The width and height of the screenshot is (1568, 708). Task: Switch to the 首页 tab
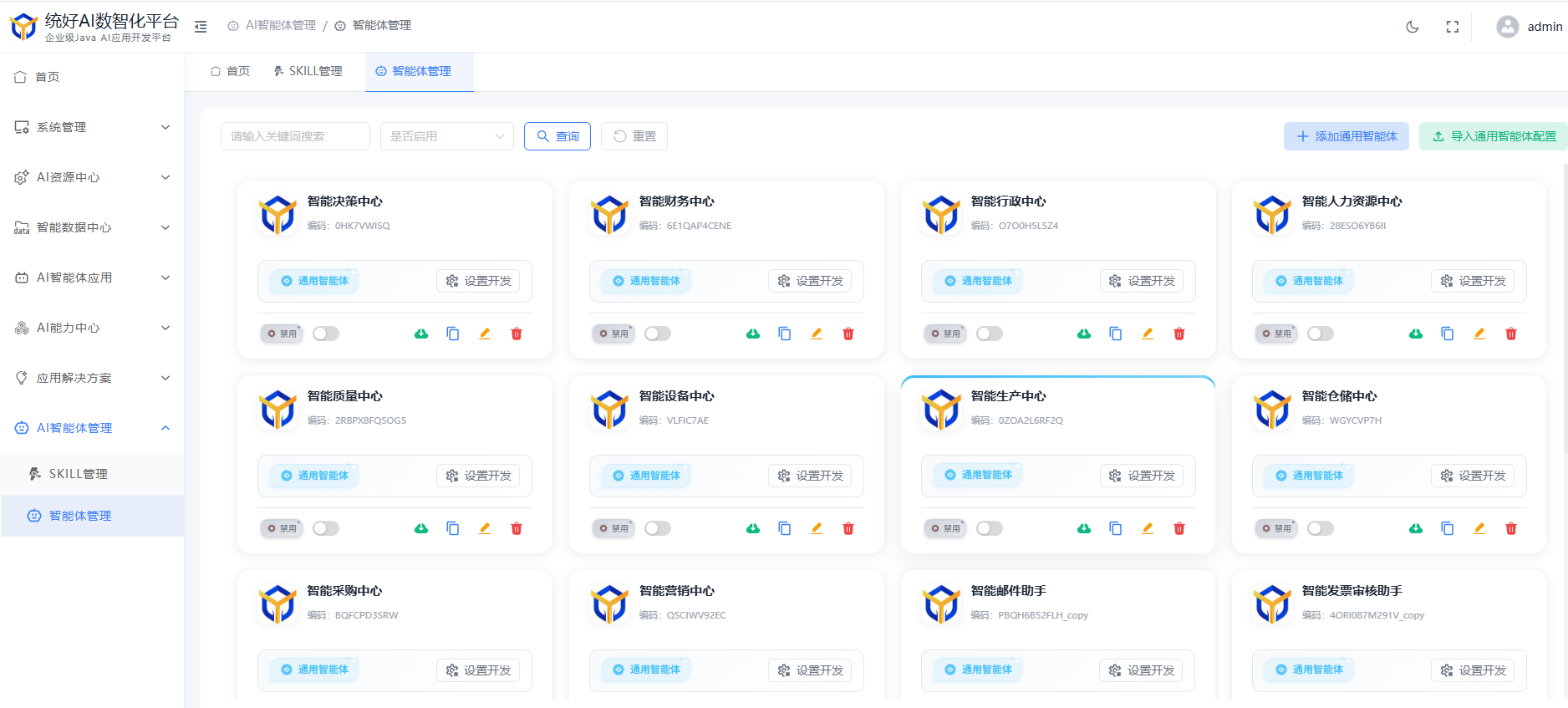230,71
